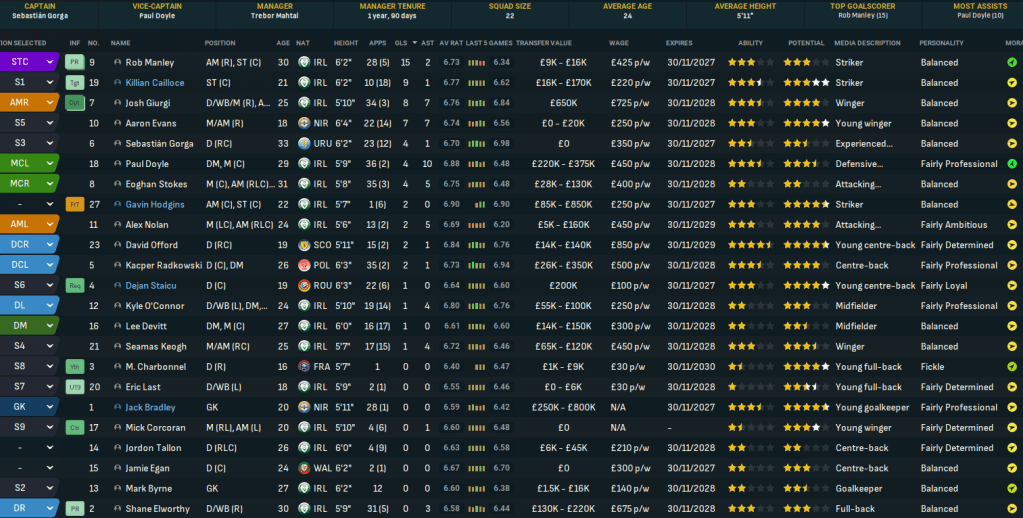The width and height of the screenshot is (1023, 518).
Task: Click Lee Devitt's last 5 games form bars
Action: (481, 326)
